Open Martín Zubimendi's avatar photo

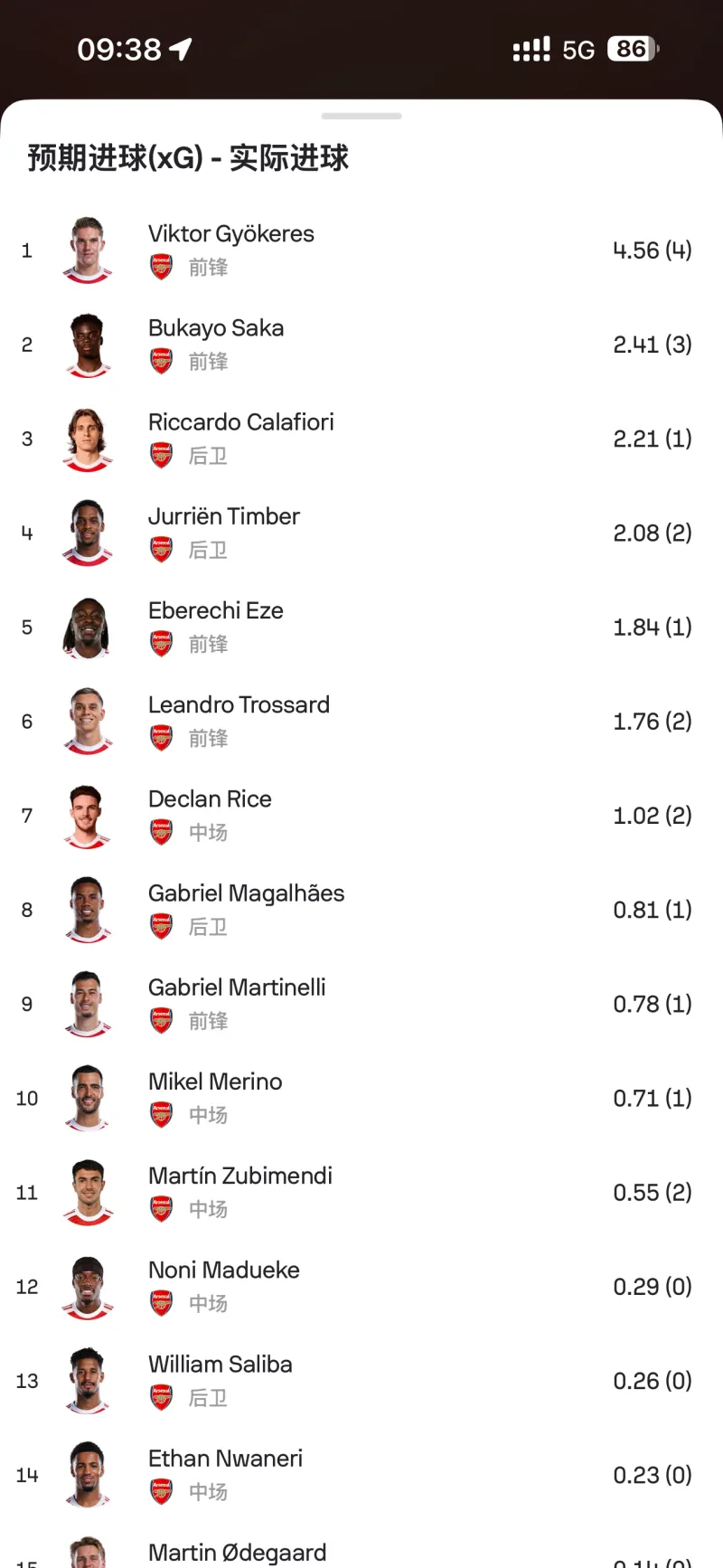(88, 1193)
